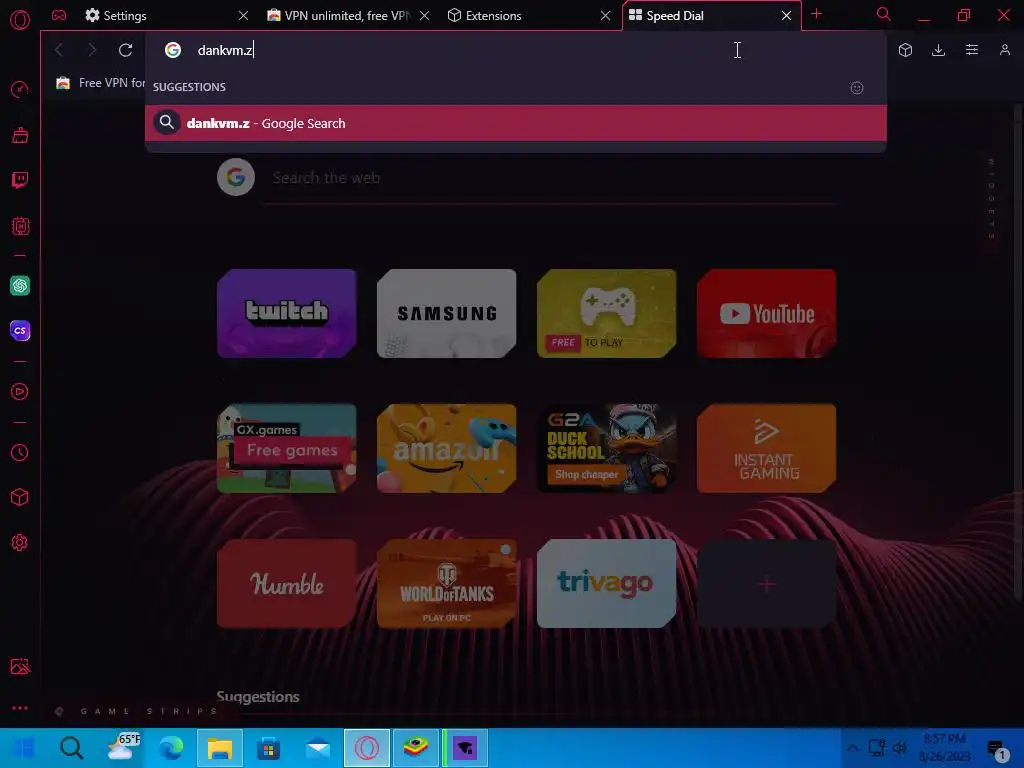
Task: Open profile account icon
Action: (x=1004, y=50)
